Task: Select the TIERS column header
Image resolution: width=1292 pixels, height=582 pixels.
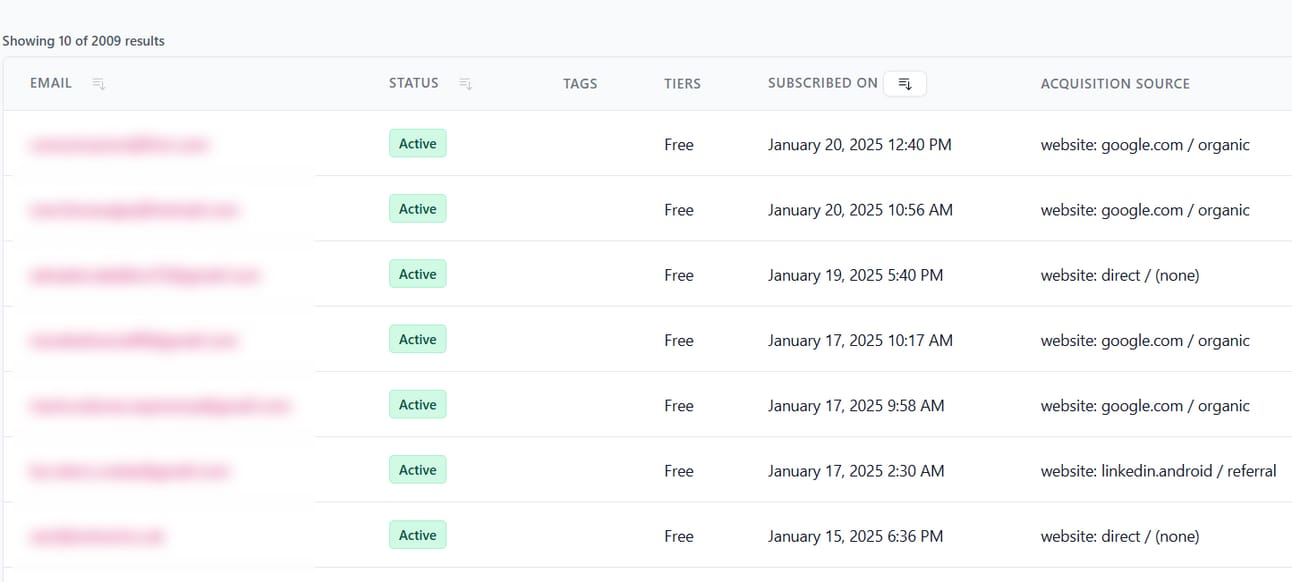Action: tap(682, 84)
